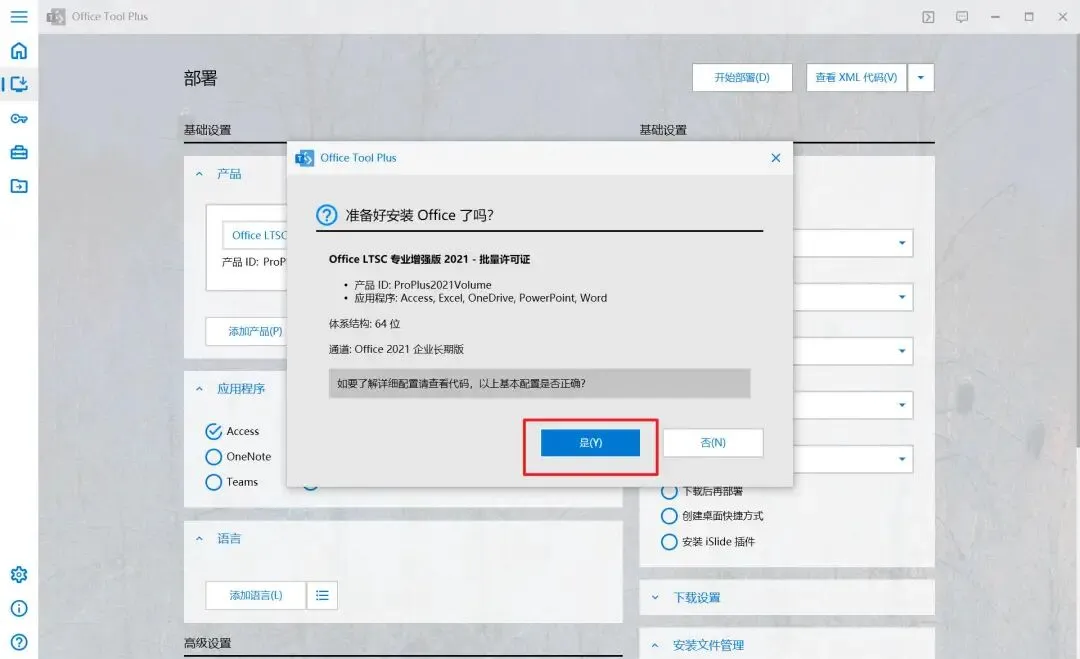Screen dimensions: 1080x659
Task: Collapse the 安装文件管理 section
Action: [x=655, y=645]
